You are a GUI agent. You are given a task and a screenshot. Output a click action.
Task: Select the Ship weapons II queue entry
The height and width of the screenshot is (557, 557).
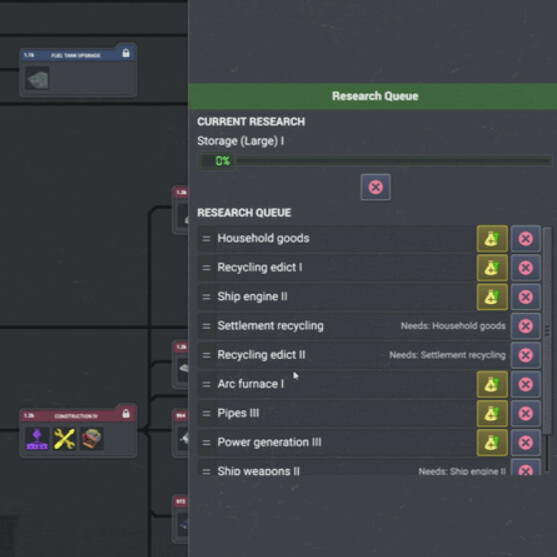353,467
